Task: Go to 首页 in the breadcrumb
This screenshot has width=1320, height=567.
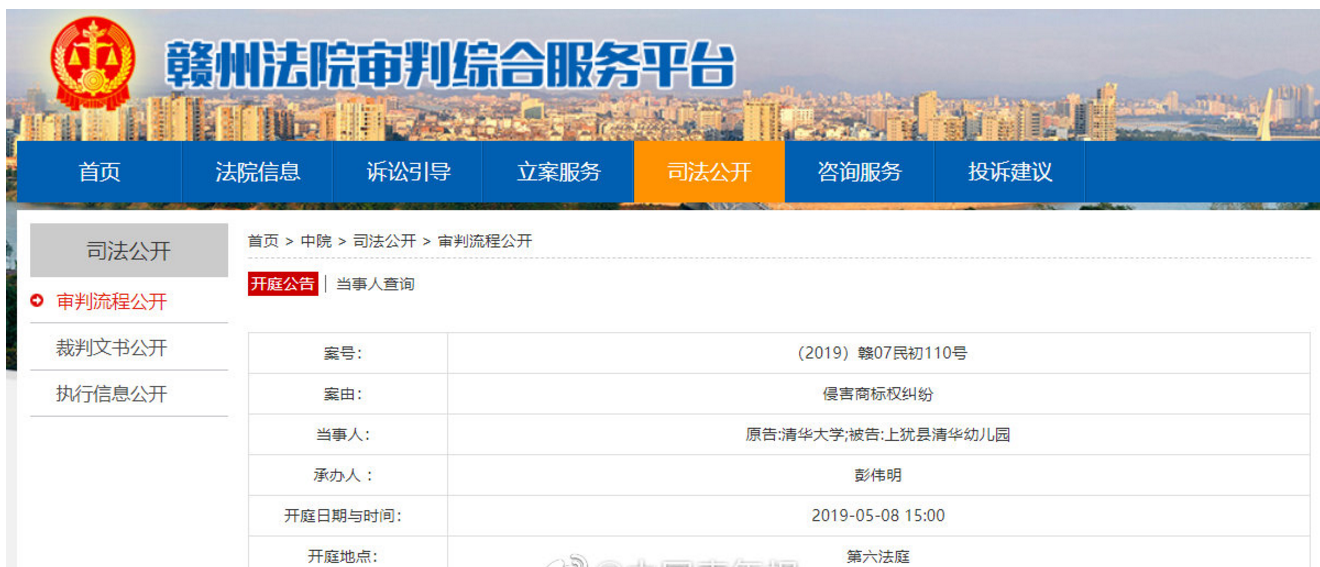Action: (x=263, y=241)
